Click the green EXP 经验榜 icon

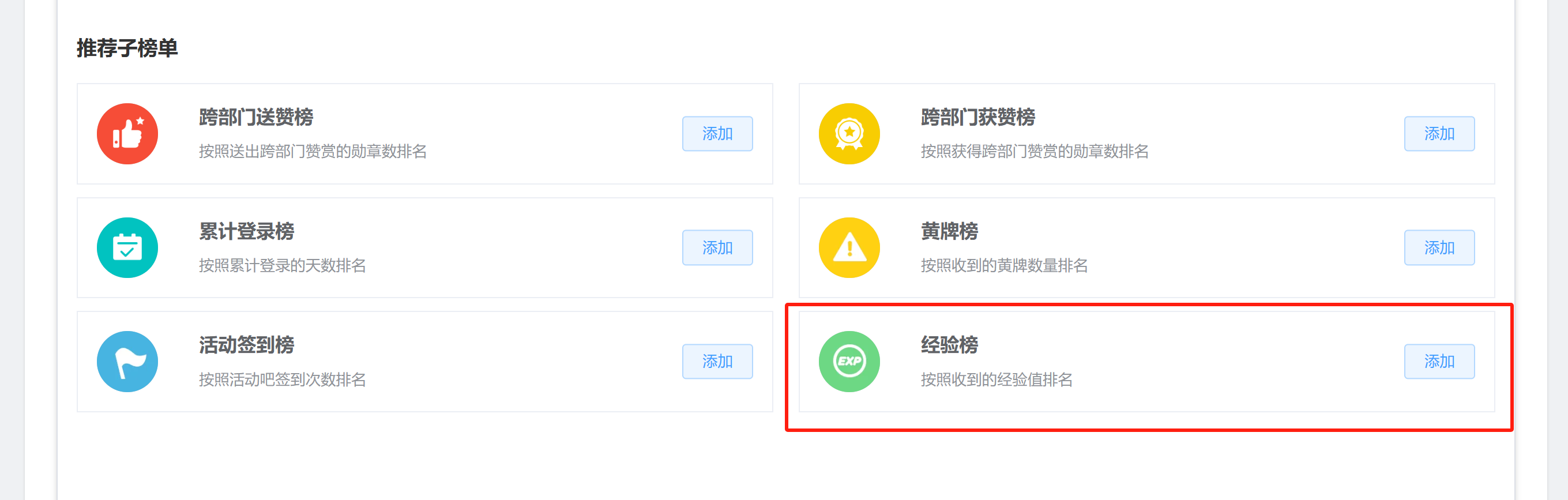(849, 361)
